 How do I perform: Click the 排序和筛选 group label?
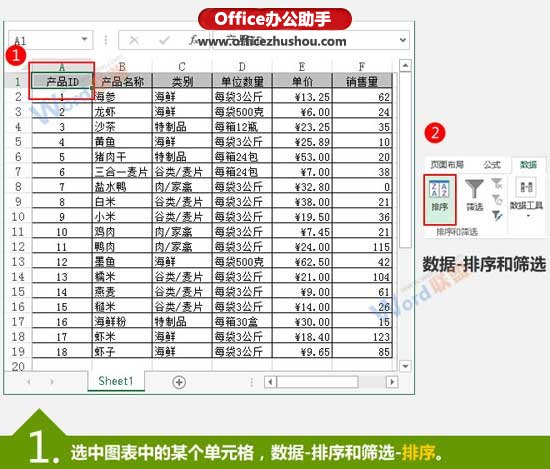(x=457, y=232)
